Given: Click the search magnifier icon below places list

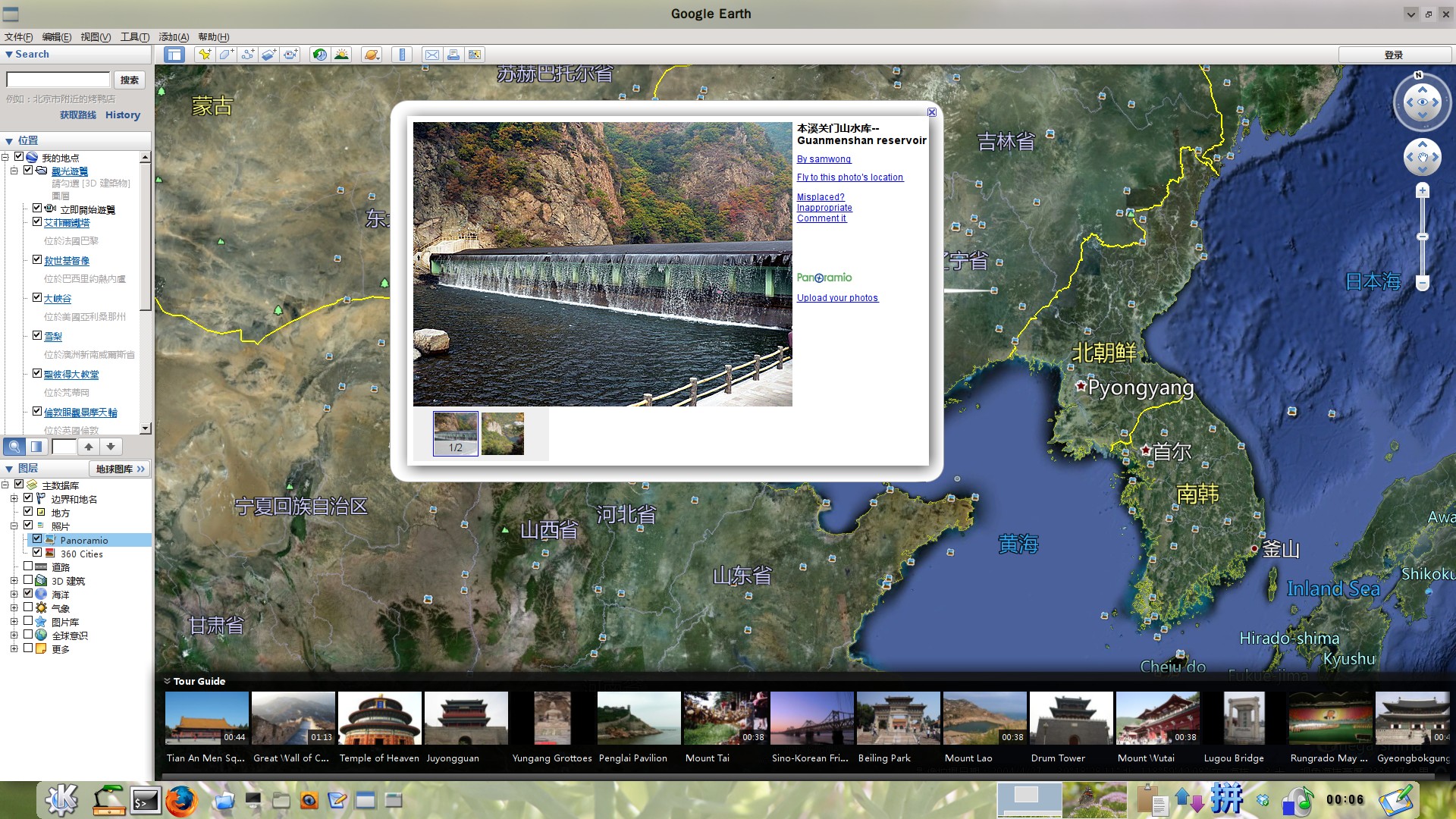Looking at the screenshot, I should [x=14, y=447].
